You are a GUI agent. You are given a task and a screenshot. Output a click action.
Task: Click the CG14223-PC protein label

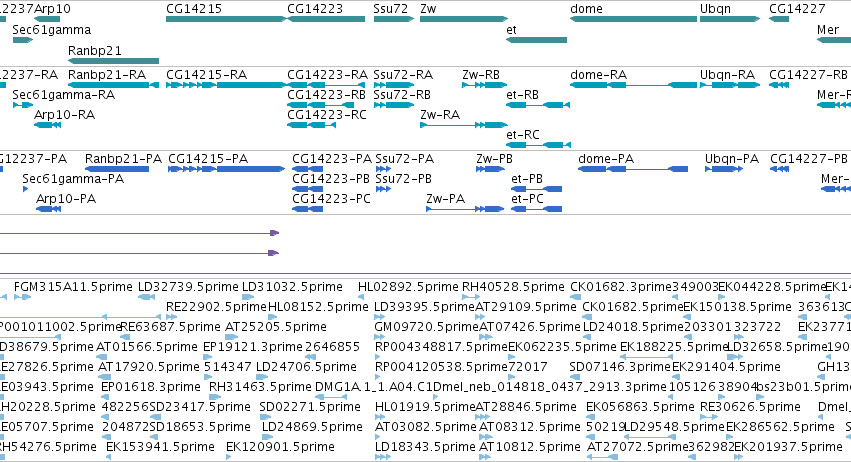coord(332,199)
